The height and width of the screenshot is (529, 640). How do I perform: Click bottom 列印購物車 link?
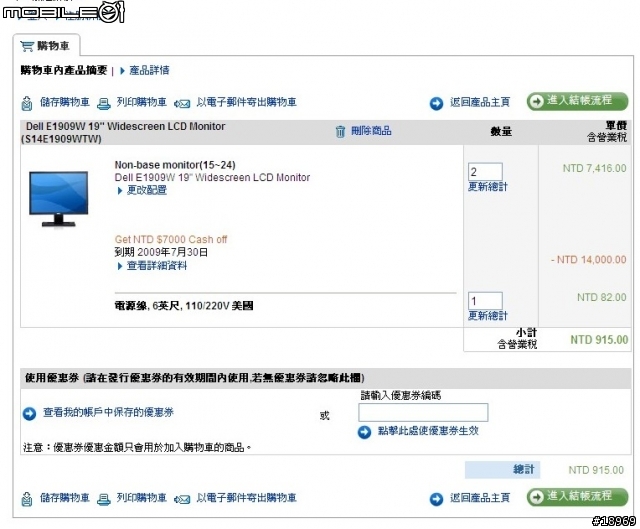(x=142, y=498)
